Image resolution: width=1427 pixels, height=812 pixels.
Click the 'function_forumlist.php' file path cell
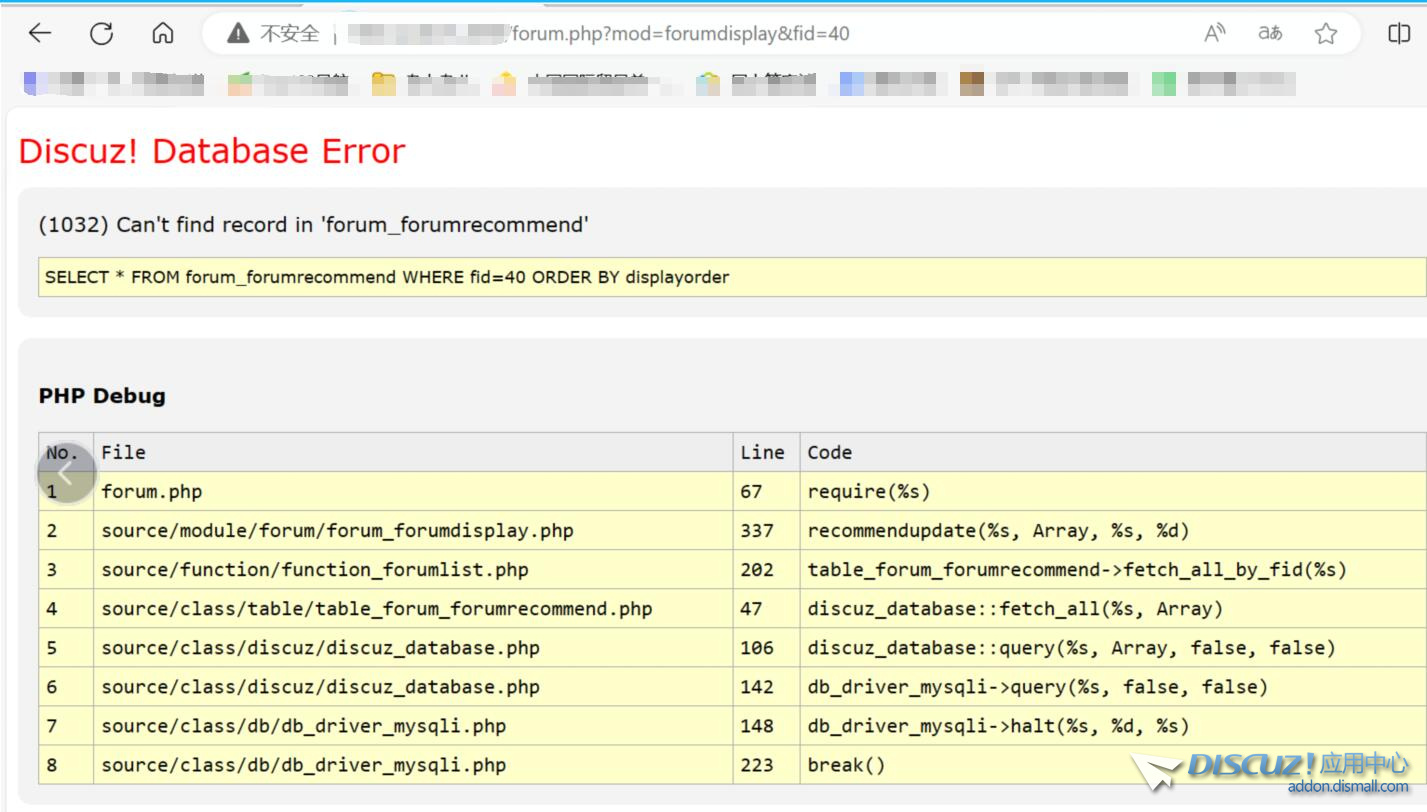pos(413,569)
